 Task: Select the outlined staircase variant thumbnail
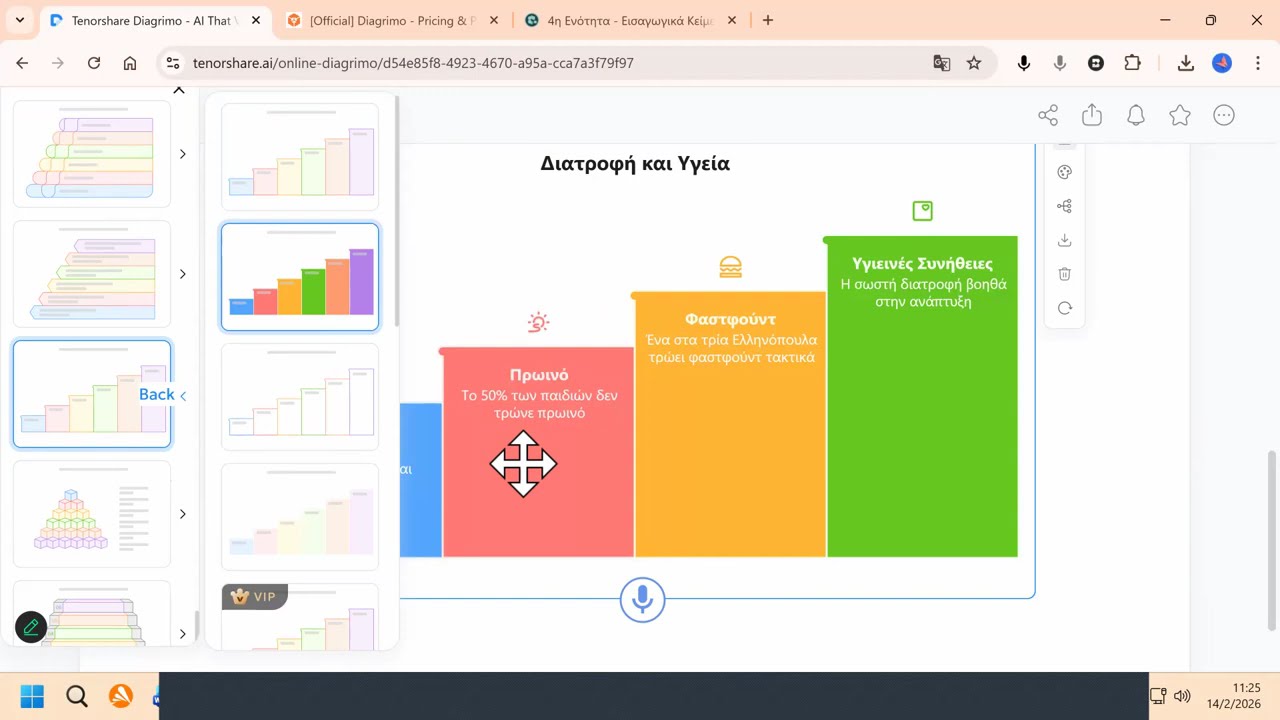(300, 397)
